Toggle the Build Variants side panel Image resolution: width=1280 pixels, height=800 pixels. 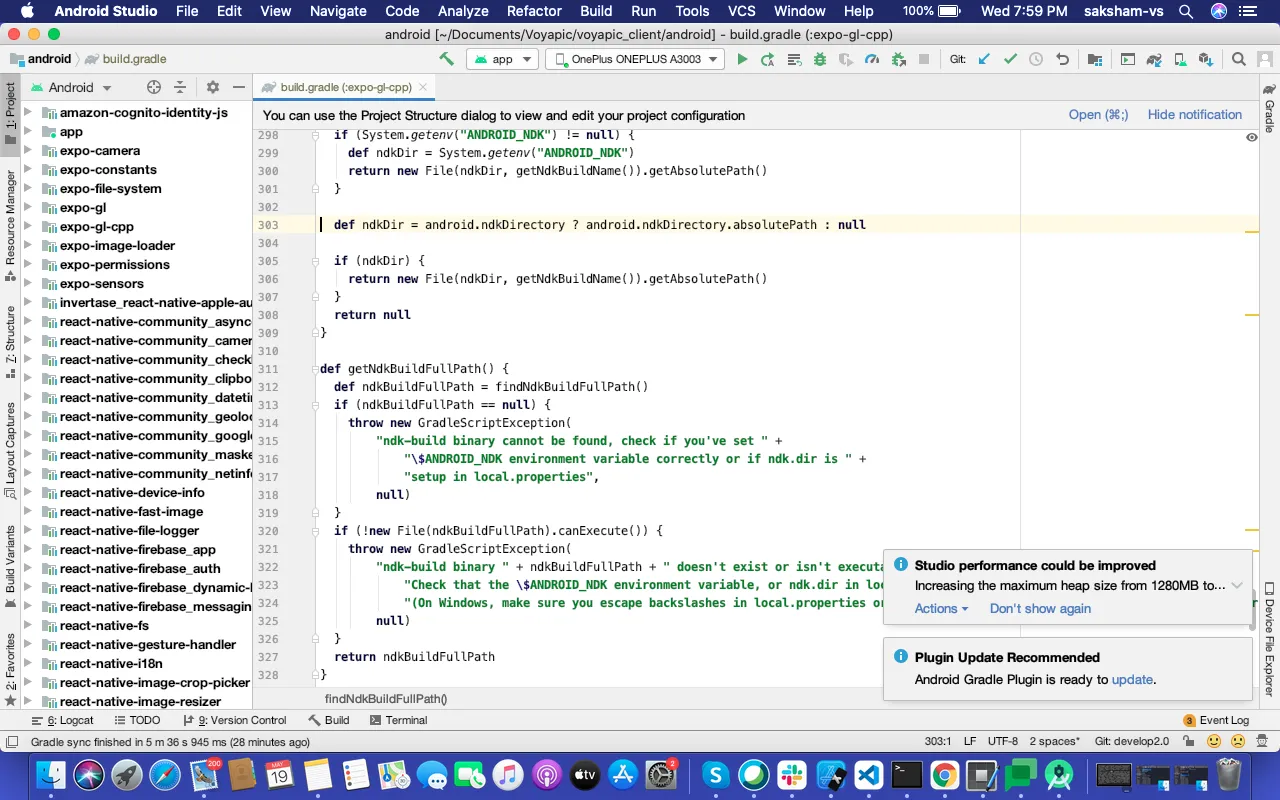pos(11,560)
